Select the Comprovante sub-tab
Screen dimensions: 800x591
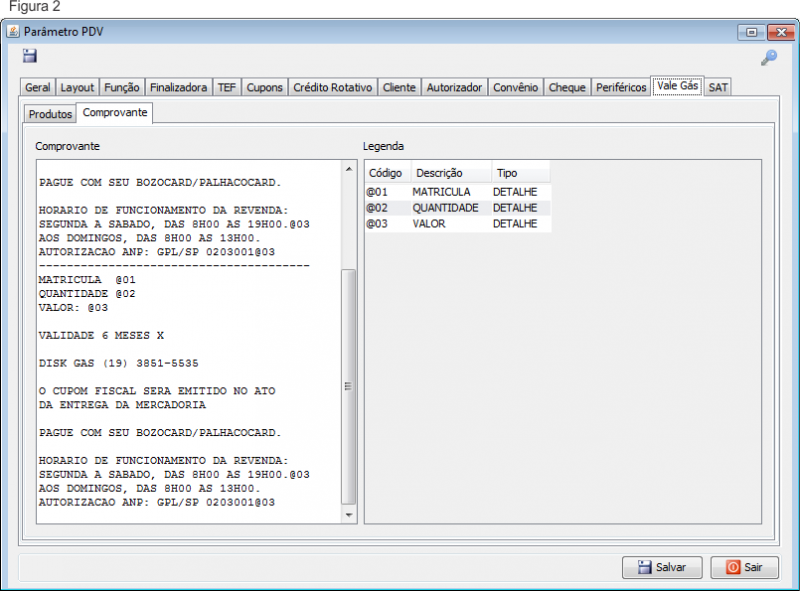(x=115, y=112)
